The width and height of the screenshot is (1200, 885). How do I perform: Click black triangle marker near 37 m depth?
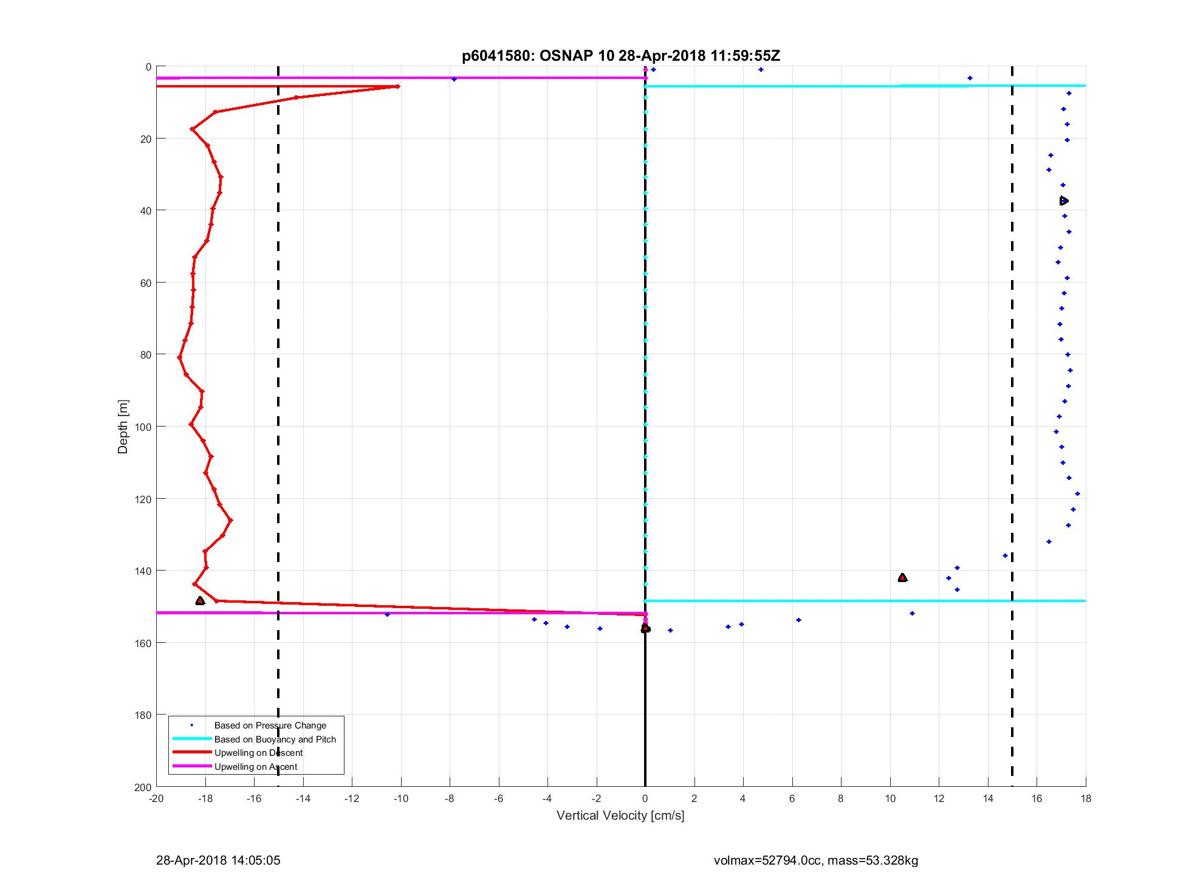1064,201
